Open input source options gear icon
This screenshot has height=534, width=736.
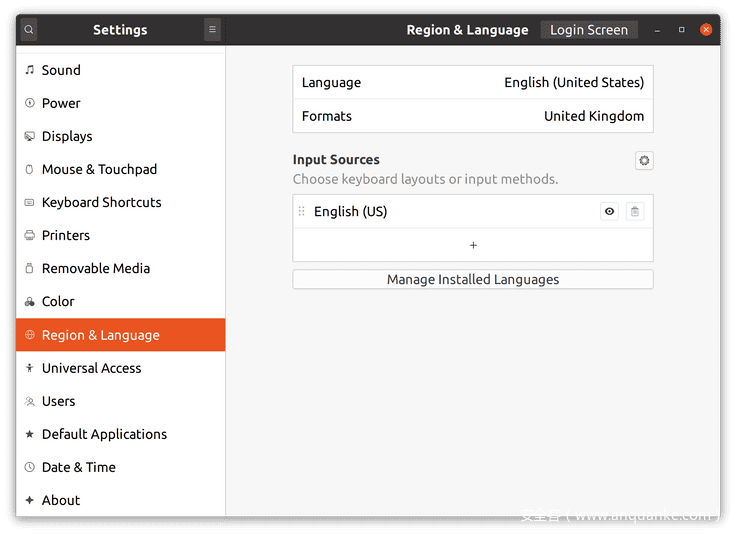tap(644, 160)
